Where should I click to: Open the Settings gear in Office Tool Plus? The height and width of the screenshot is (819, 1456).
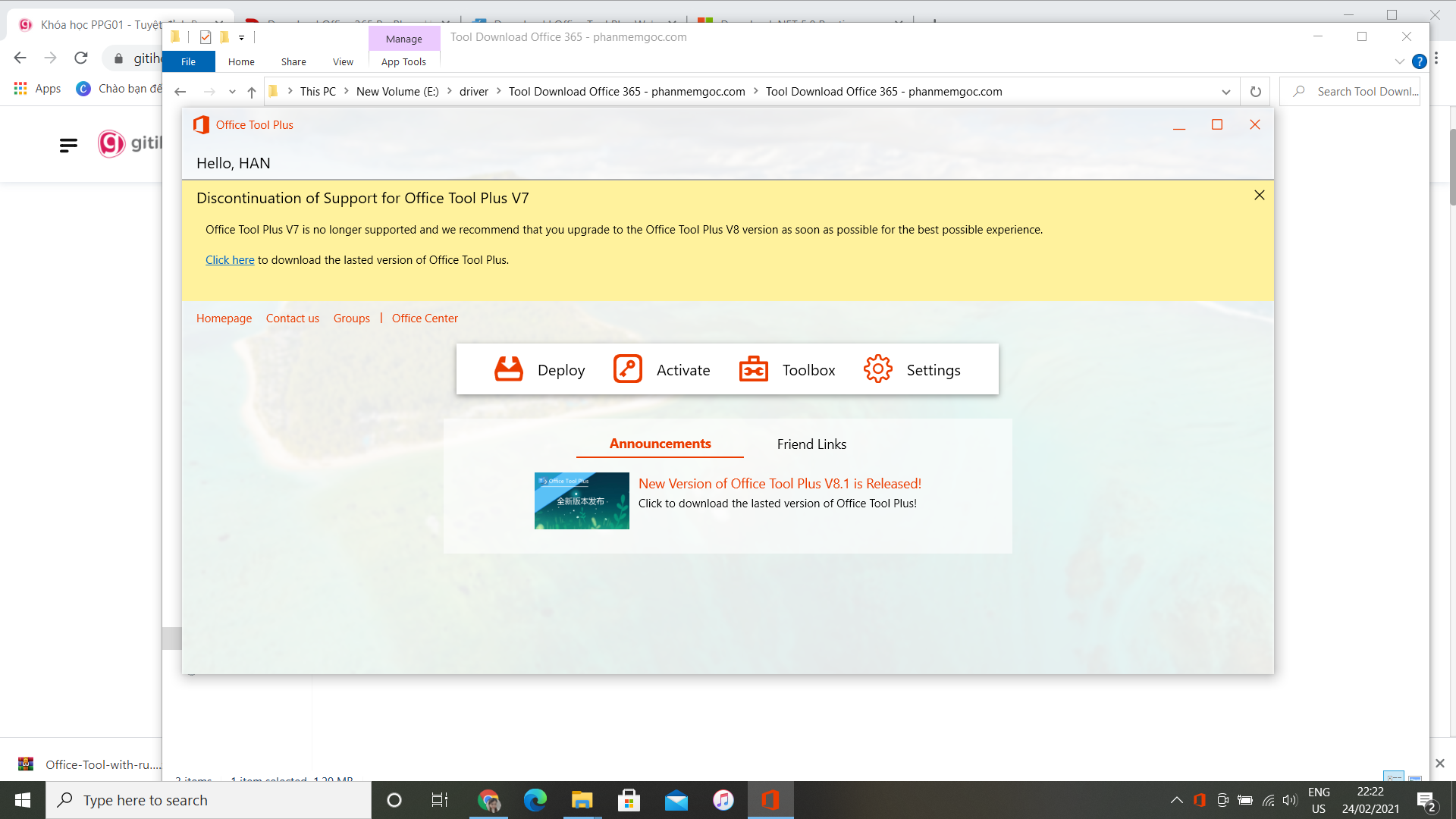point(912,369)
